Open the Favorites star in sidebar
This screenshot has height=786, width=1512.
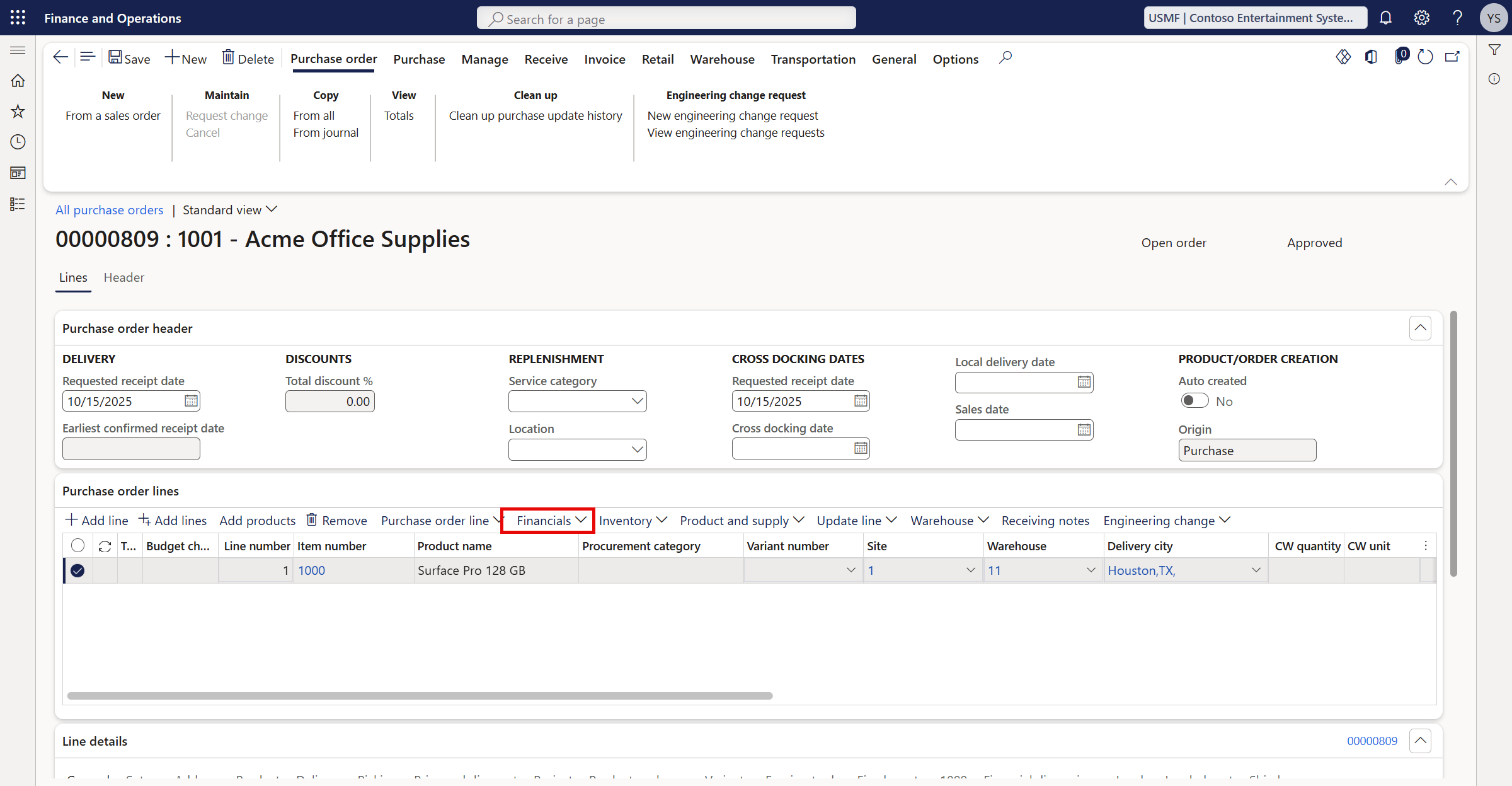(18, 112)
